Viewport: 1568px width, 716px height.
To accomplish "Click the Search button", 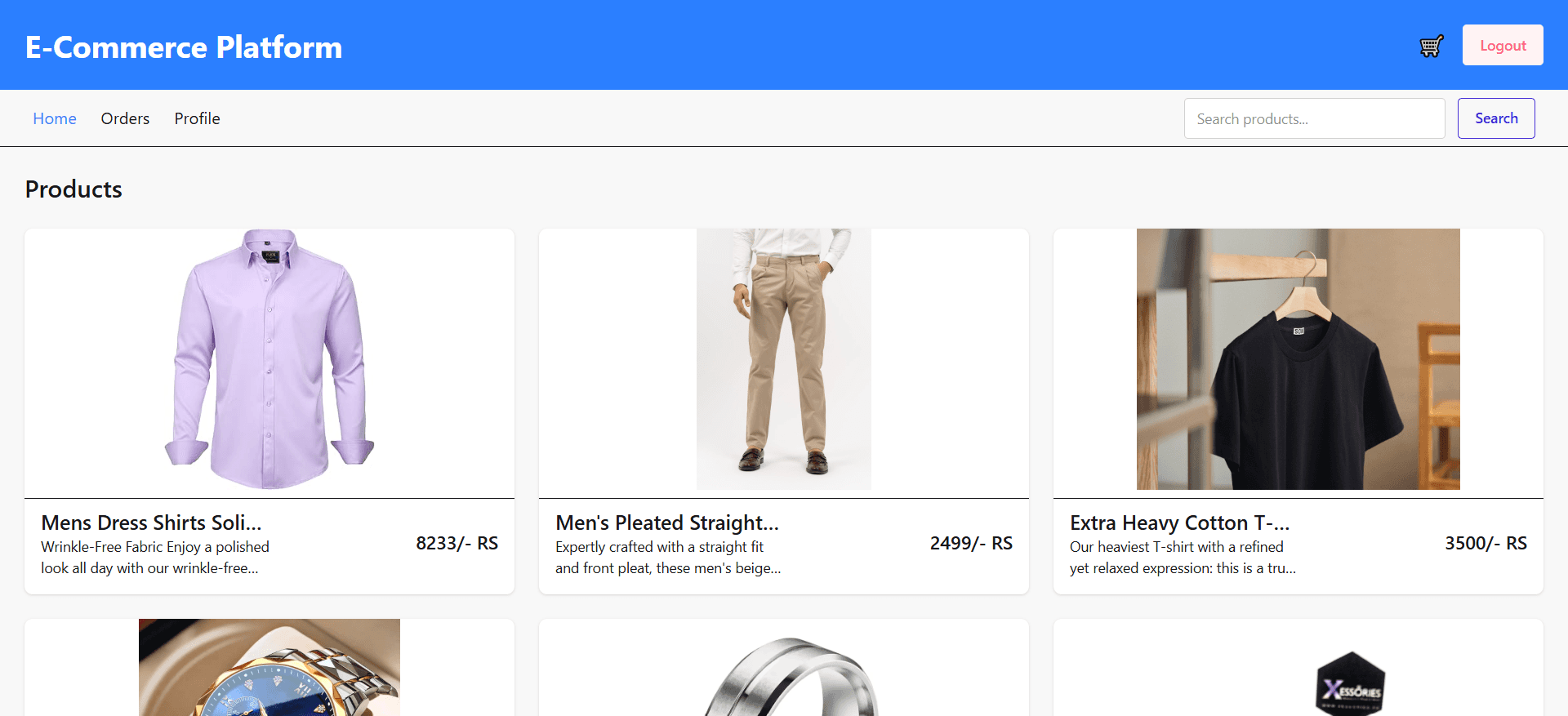I will click(x=1496, y=118).
